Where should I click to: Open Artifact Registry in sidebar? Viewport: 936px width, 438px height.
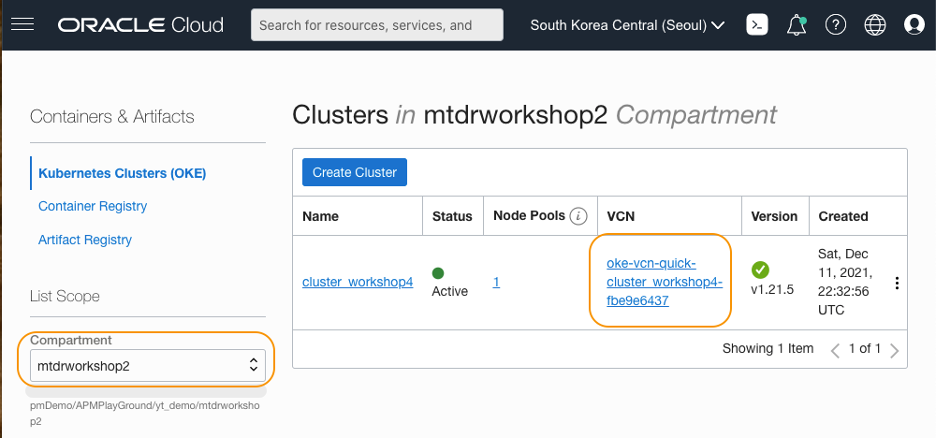(85, 239)
